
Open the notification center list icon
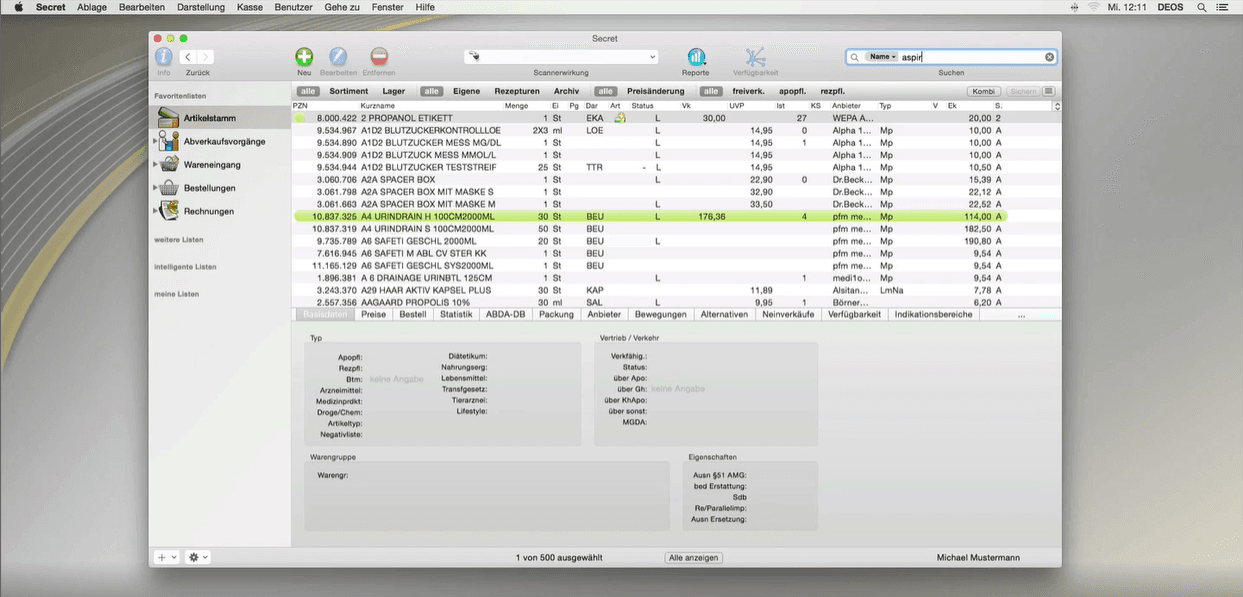(x=1224, y=7)
